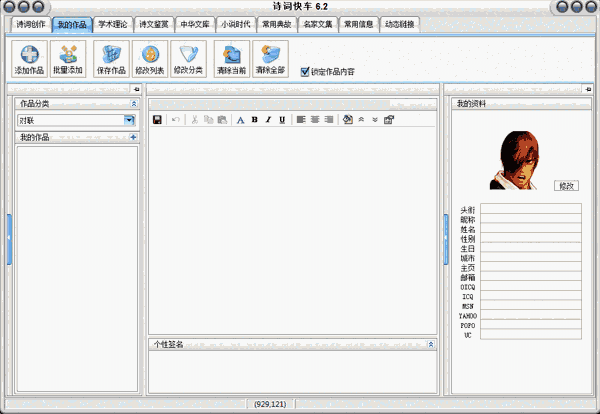The height and width of the screenshot is (414, 600).
Task: Toggle italic formatting in the editor toolbar
Action: pos(268,120)
